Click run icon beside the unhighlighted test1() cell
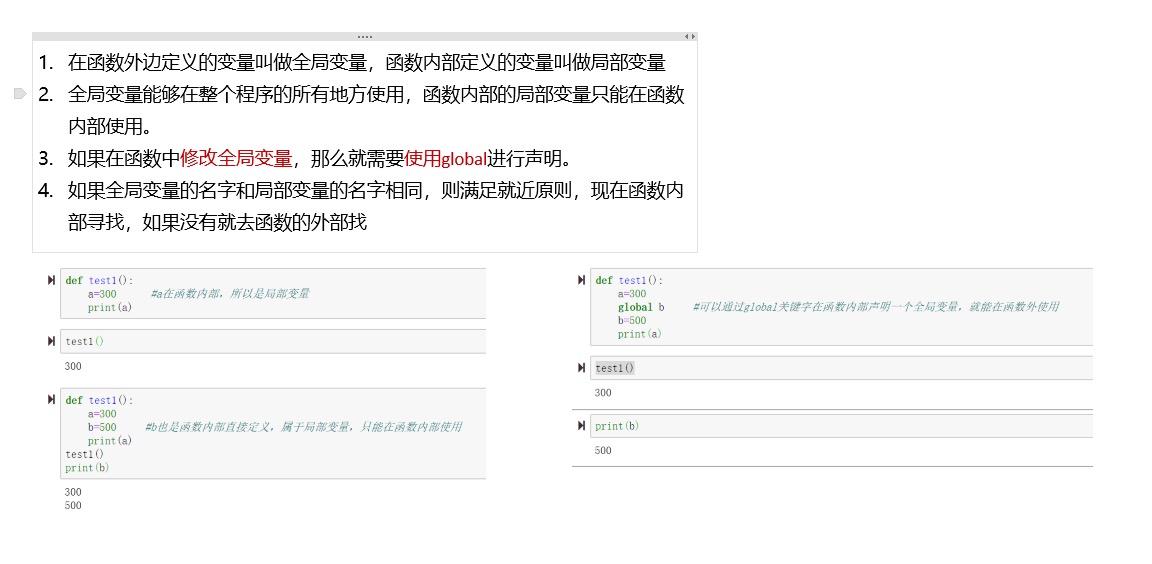The width and height of the screenshot is (1152, 564). 51,341
